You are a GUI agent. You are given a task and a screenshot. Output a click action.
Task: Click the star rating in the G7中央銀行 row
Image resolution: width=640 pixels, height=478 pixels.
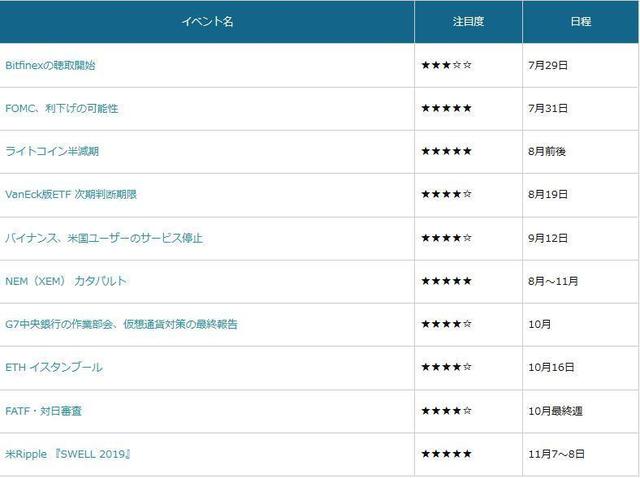coord(447,324)
